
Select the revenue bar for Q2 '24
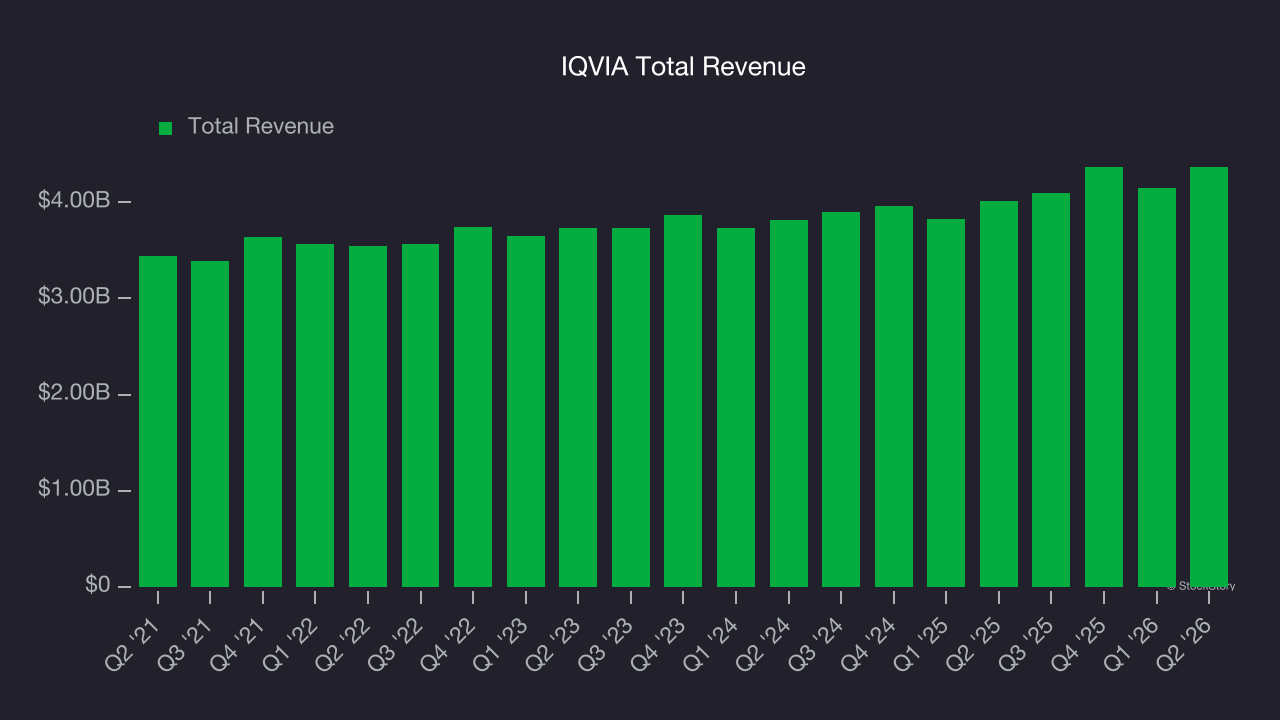tap(789, 403)
